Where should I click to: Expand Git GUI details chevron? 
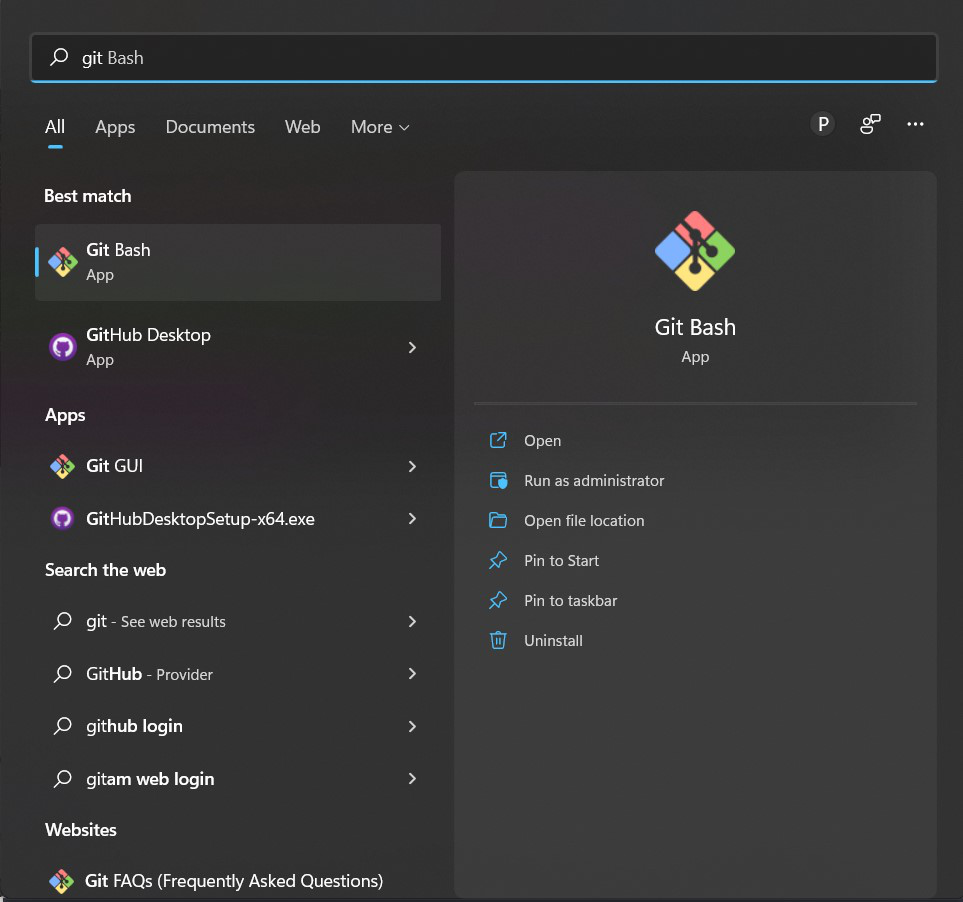(x=412, y=467)
